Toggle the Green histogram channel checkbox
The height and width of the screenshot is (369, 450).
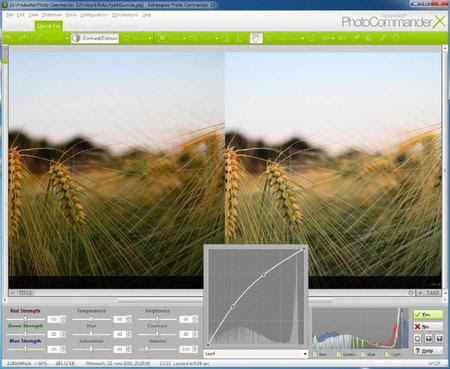[x=339, y=355]
